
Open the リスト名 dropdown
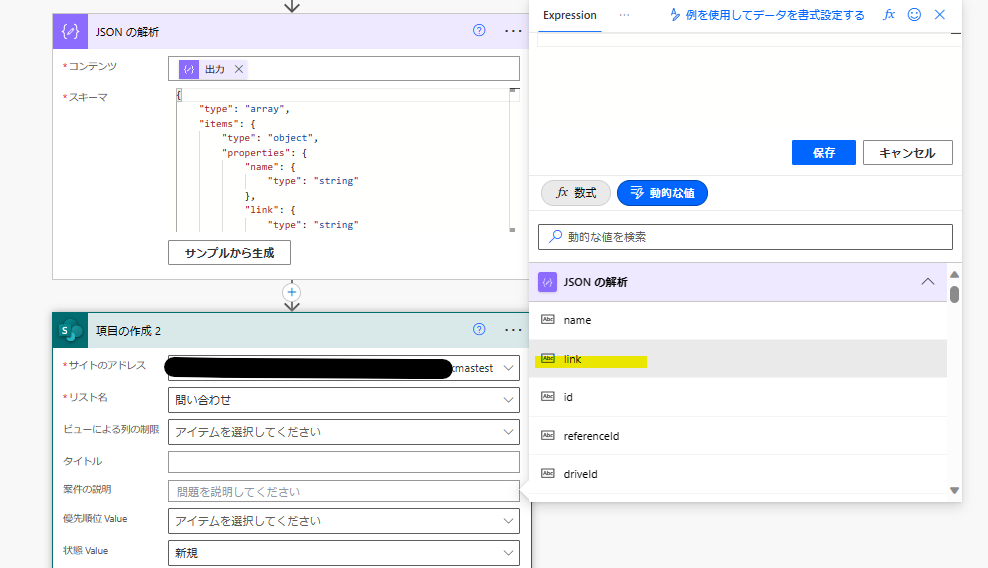pos(344,400)
